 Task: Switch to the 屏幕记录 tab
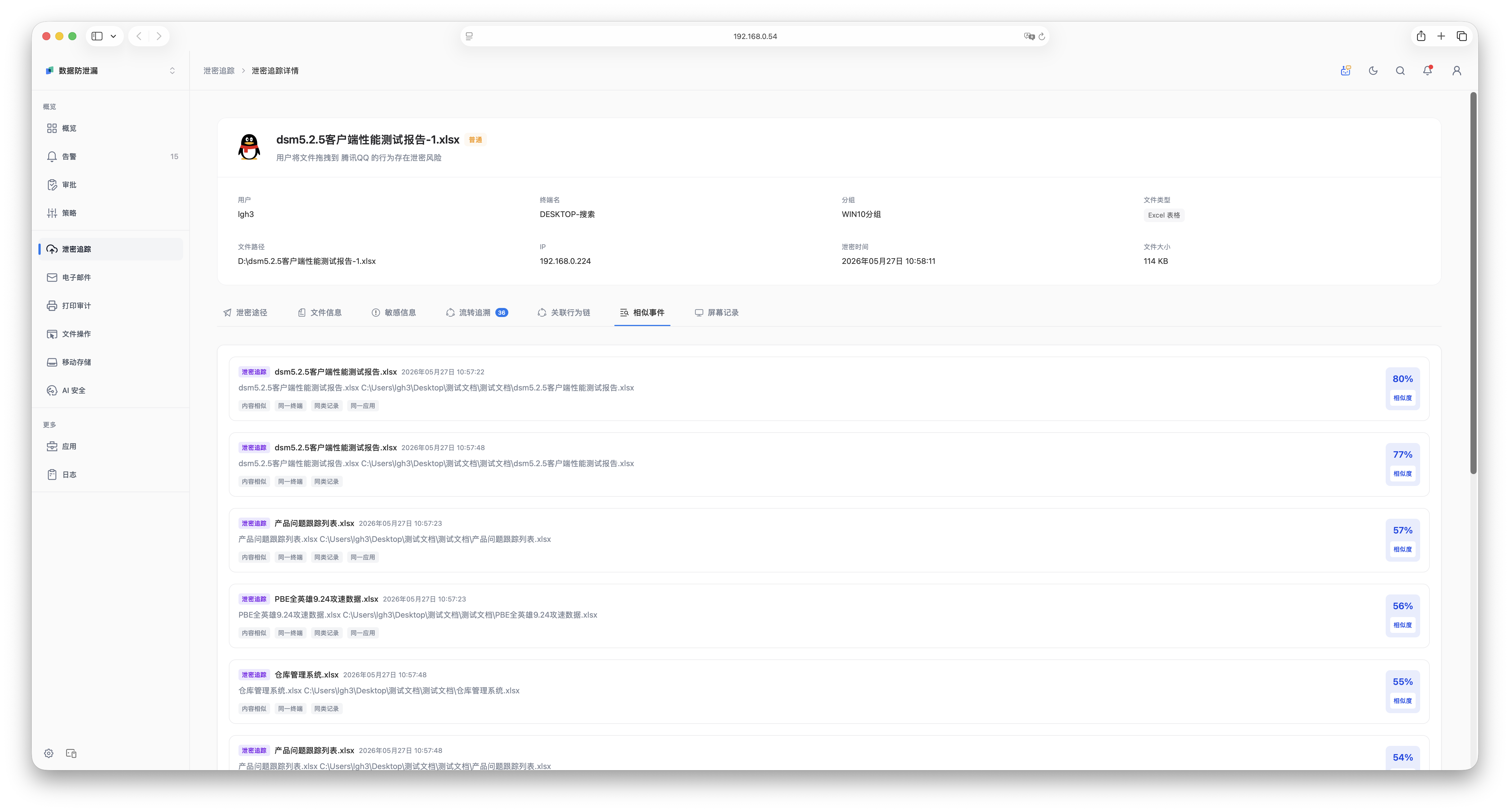716,312
